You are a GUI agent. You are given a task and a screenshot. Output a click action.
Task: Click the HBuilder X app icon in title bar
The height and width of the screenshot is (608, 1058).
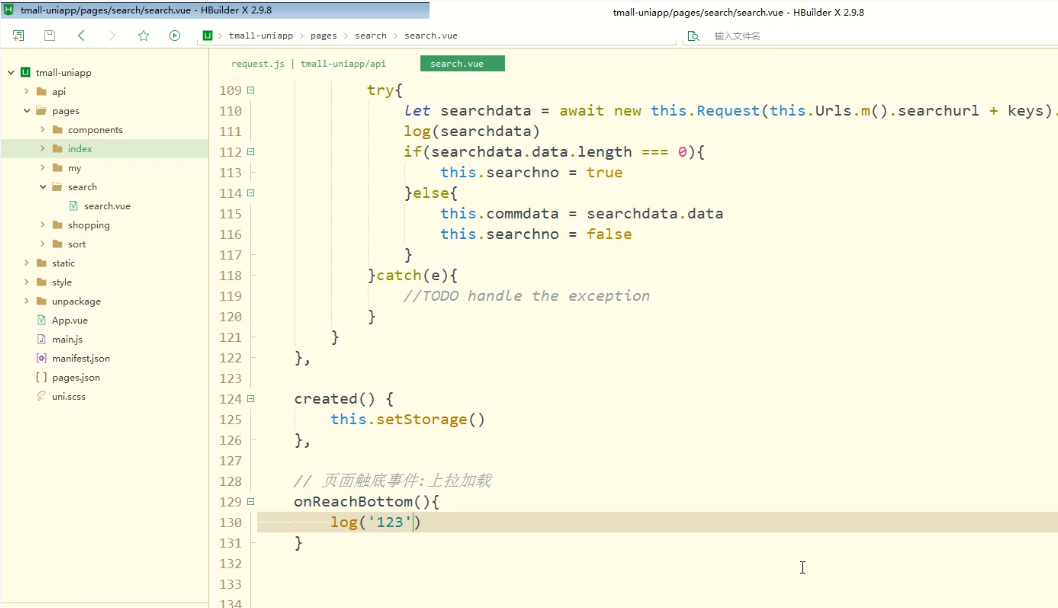[x=9, y=10]
